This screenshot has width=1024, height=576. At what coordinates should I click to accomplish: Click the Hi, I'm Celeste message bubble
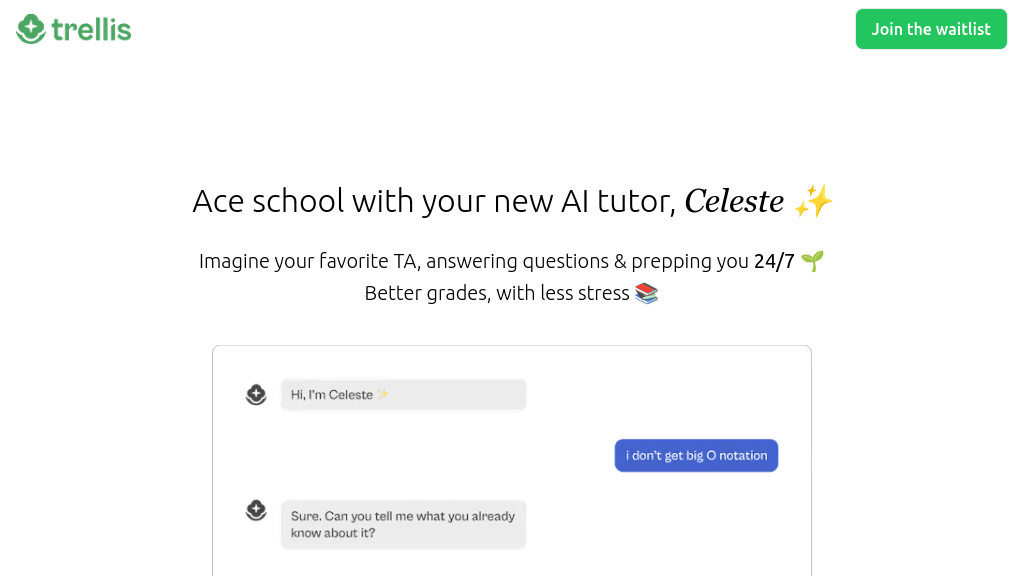pyautogui.click(x=403, y=394)
